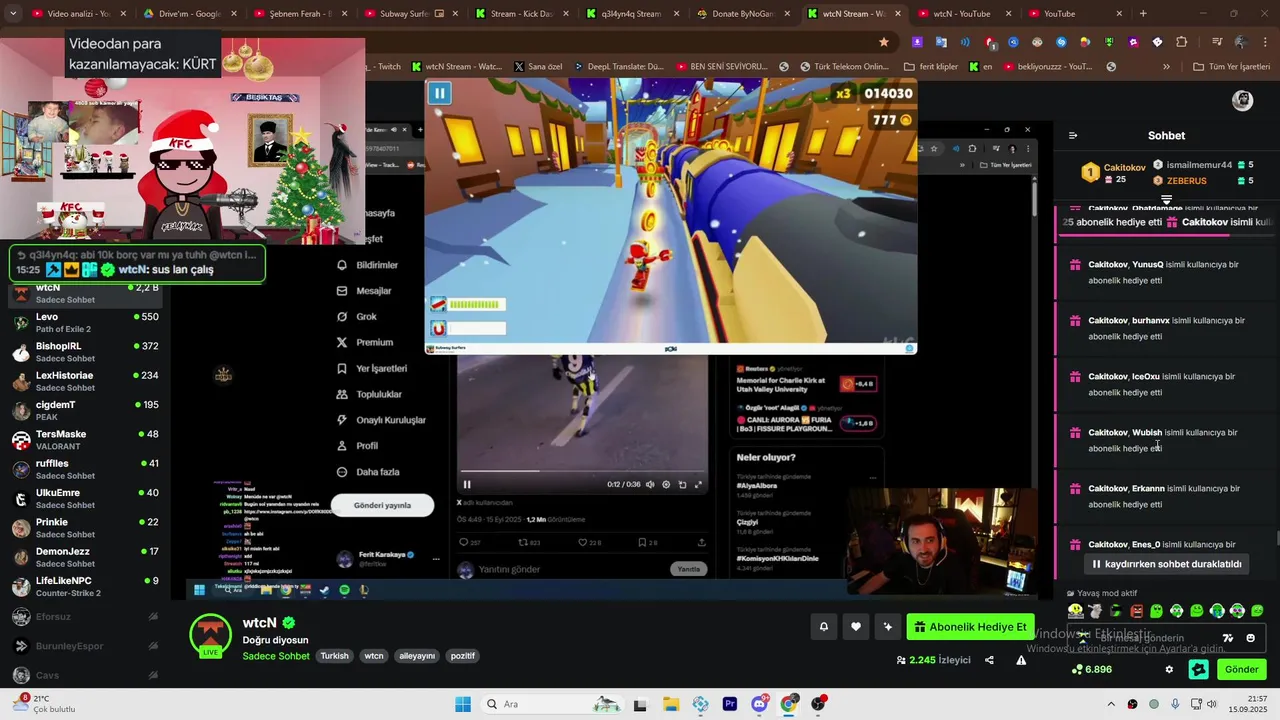The width and height of the screenshot is (1280, 720).
Task: Click the teal splat icon beside Gönder
Action: 1198,669
